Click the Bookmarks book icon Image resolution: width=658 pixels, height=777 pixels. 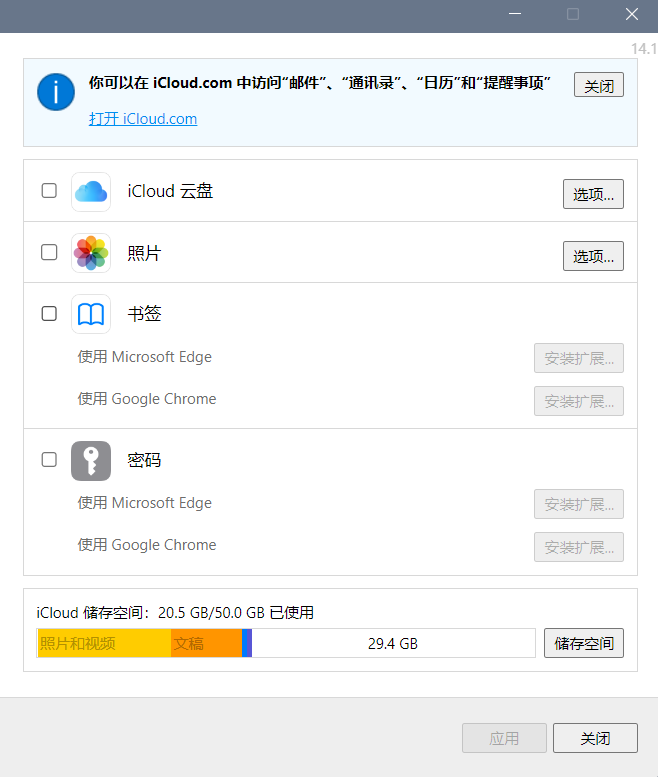91,314
